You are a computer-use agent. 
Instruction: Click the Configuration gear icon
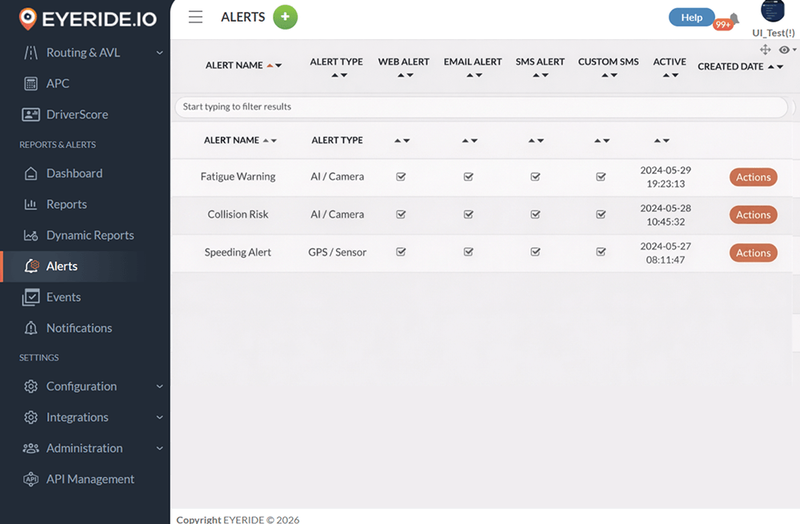tap(31, 386)
